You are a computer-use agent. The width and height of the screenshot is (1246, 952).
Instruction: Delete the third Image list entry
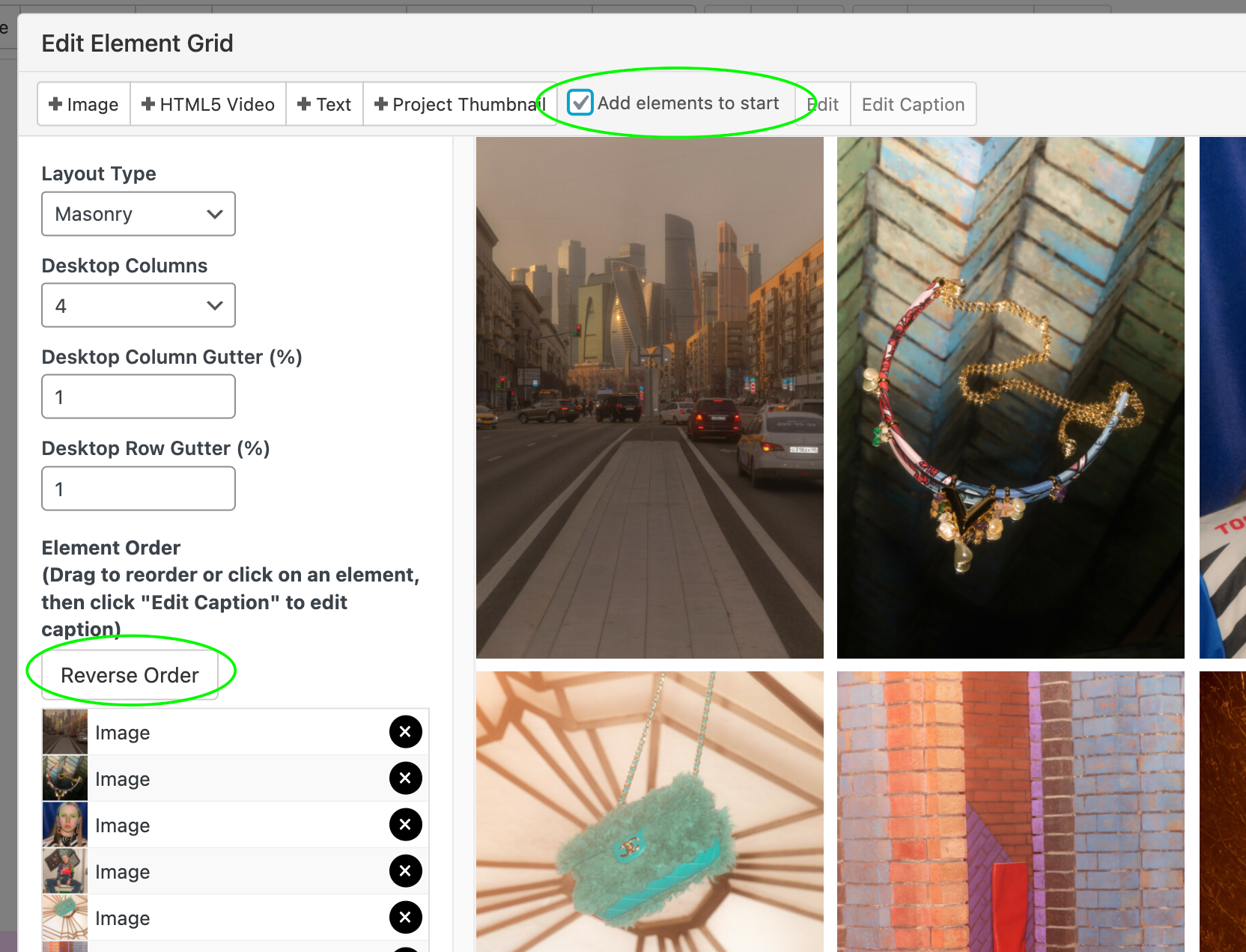405,825
